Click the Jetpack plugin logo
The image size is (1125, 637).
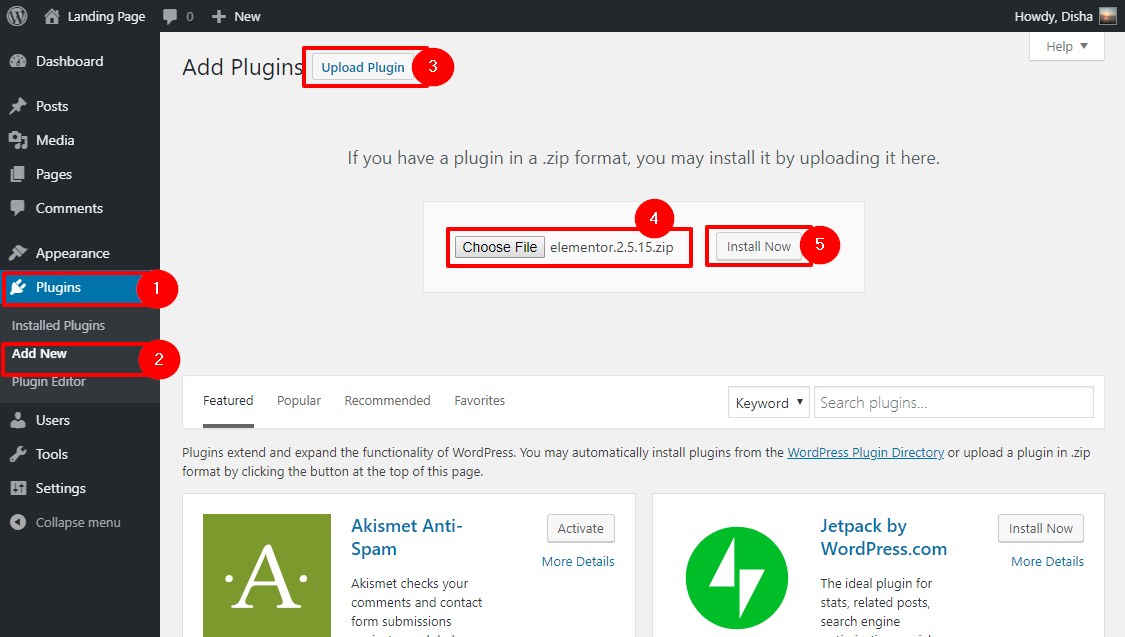pos(737,577)
